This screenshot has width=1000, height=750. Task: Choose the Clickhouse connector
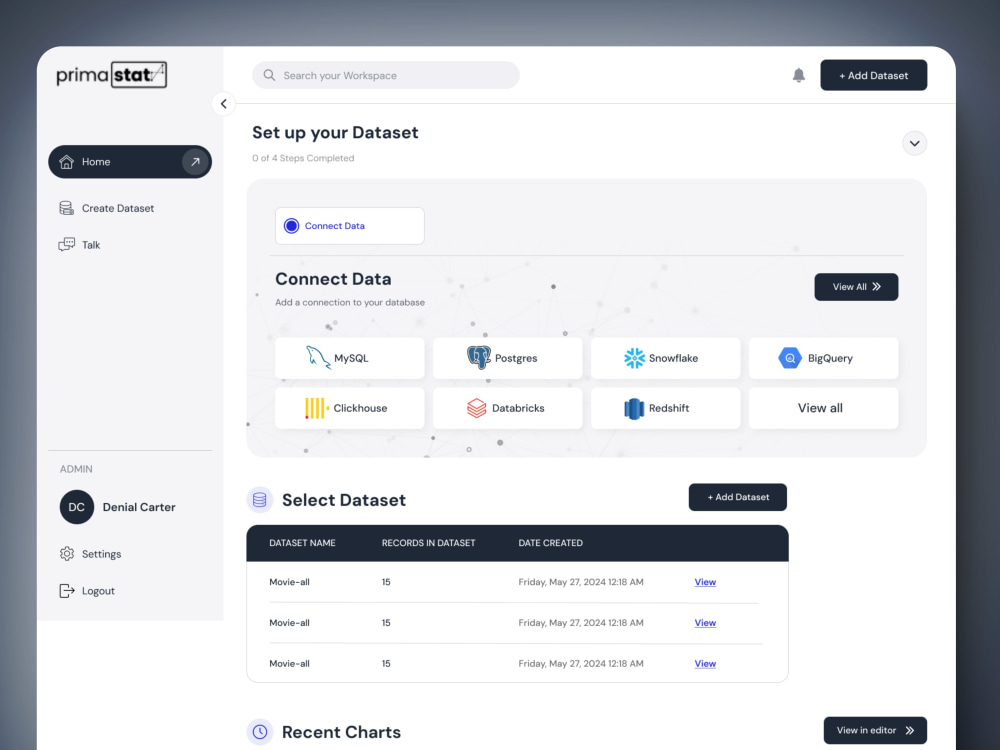pyautogui.click(x=349, y=408)
